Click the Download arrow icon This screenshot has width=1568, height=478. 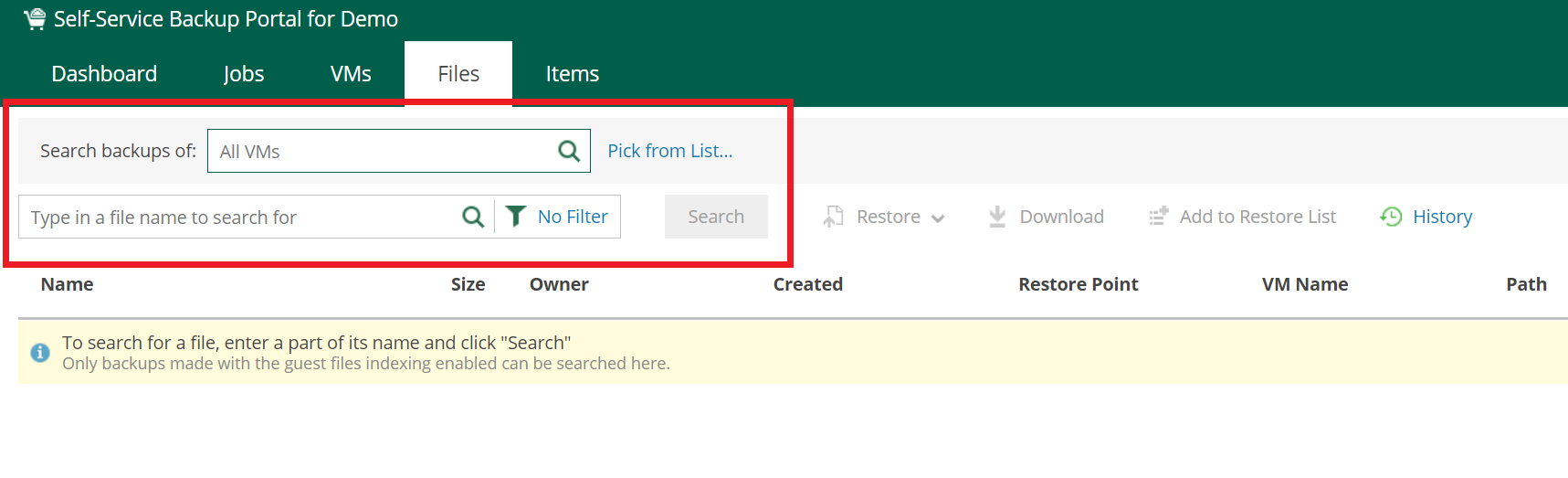pyautogui.click(x=997, y=217)
